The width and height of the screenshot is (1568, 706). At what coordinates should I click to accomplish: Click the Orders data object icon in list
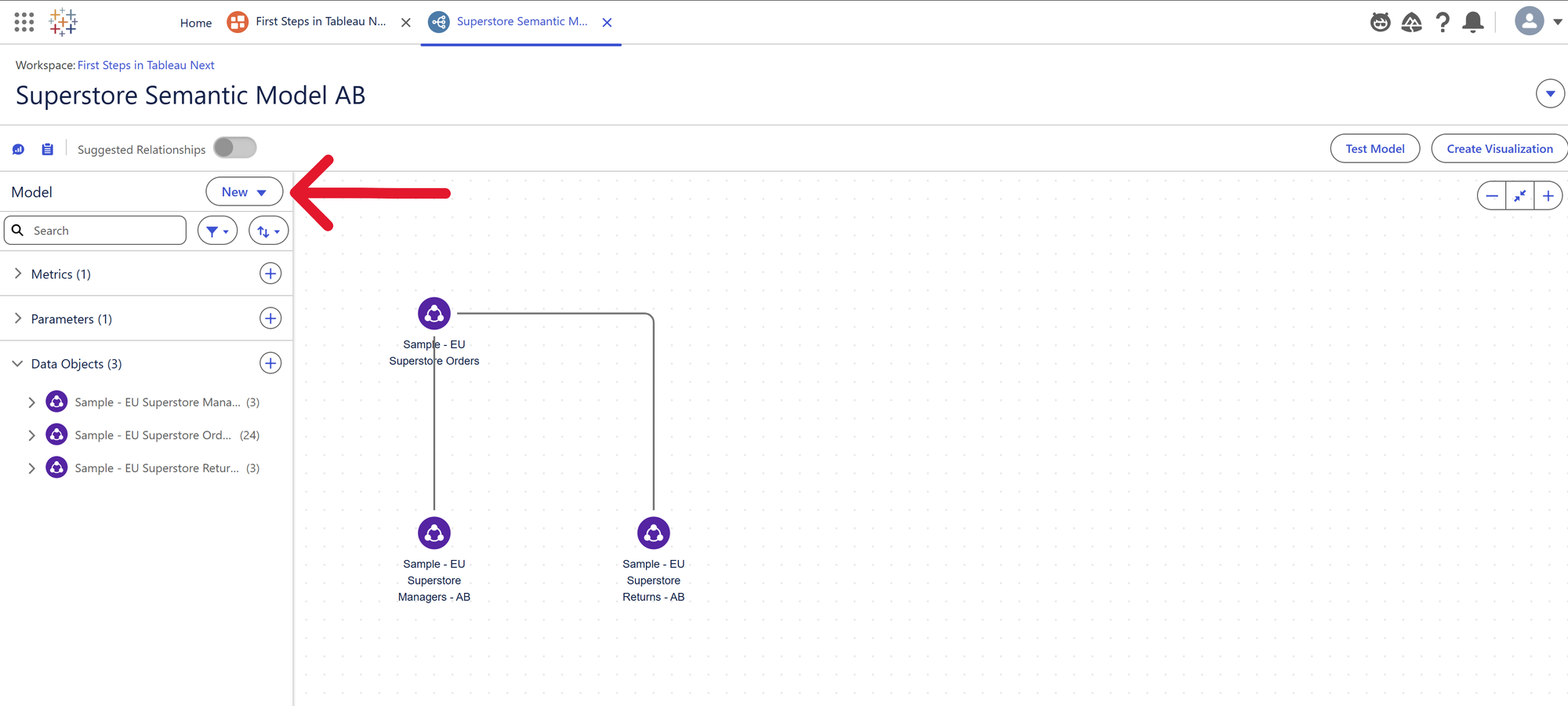click(x=56, y=435)
